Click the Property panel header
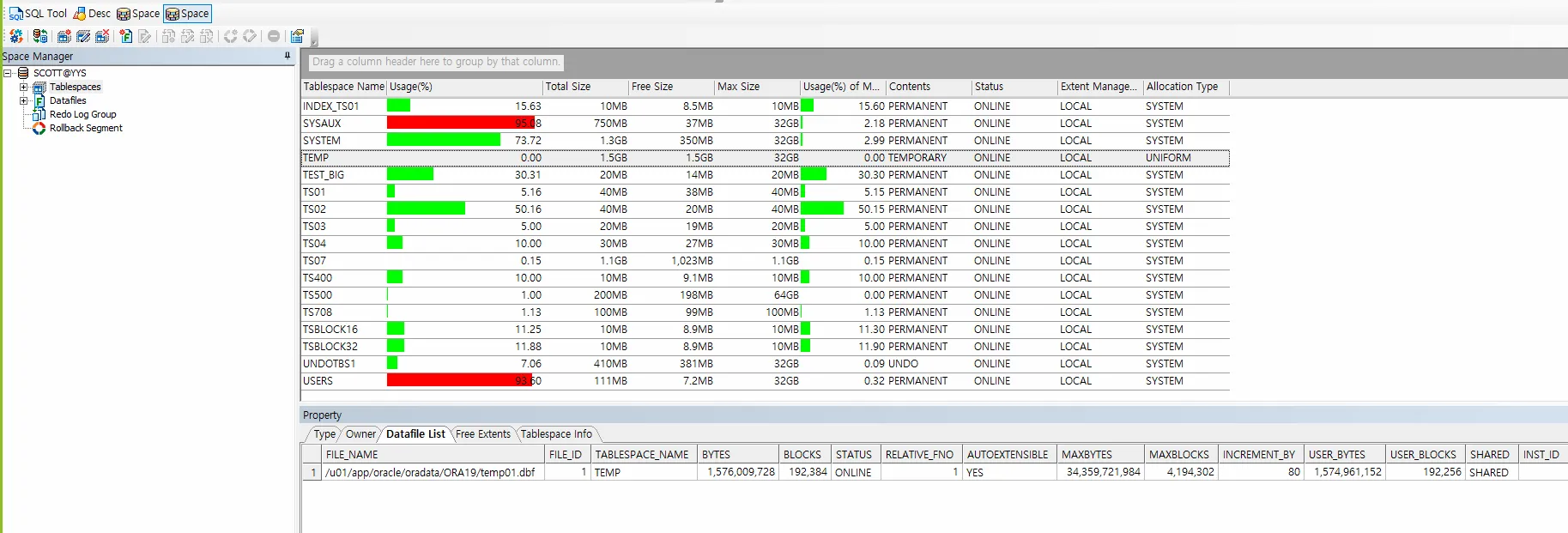The image size is (1568, 533). [x=934, y=415]
